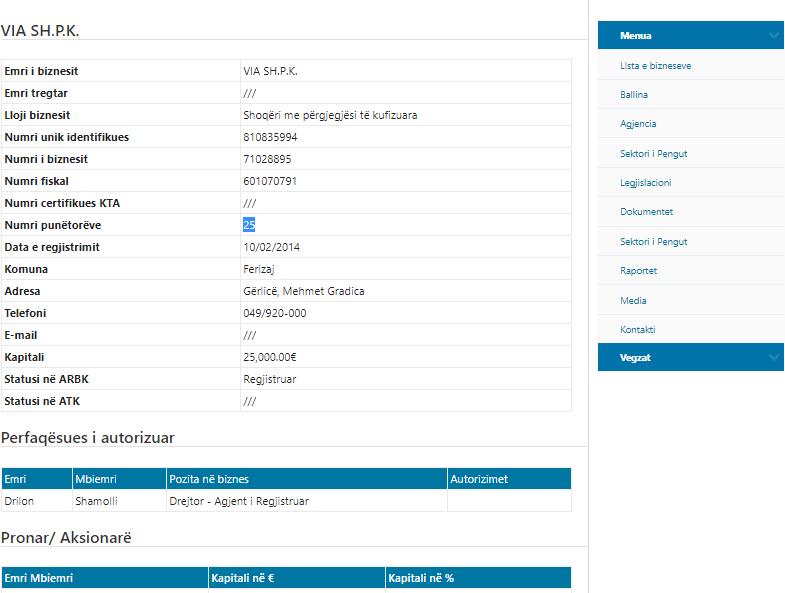Click the Drilon name cell
The height and width of the screenshot is (593, 785).
(x=20, y=501)
